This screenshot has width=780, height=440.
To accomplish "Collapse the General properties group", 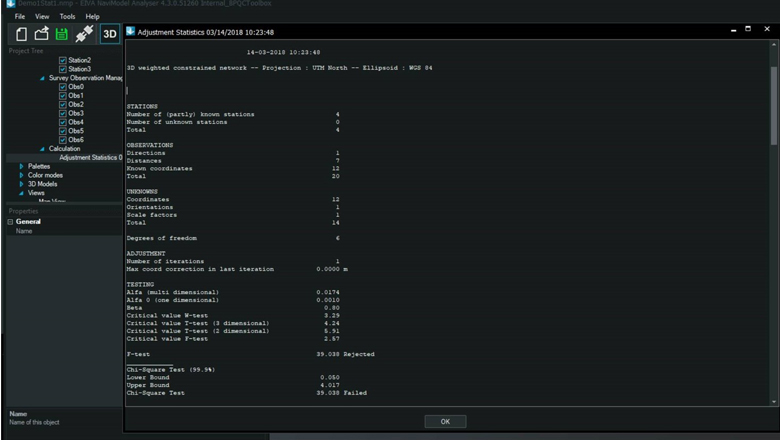I will click(x=10, y=222).
